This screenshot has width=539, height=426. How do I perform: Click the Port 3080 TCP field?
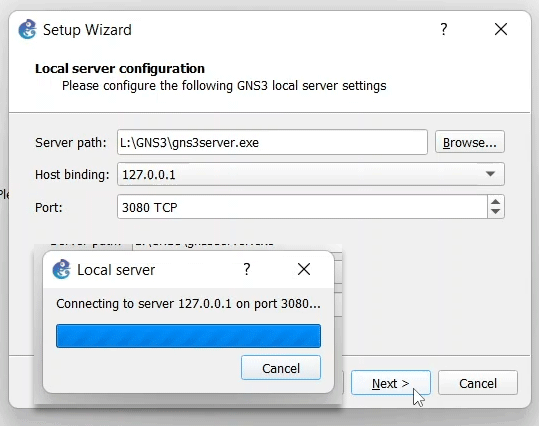[x=302, y=207]
